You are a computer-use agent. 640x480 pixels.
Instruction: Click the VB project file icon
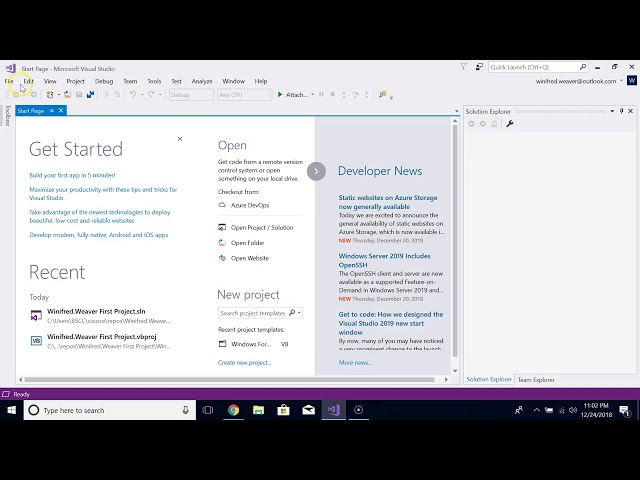click(36, 341)
